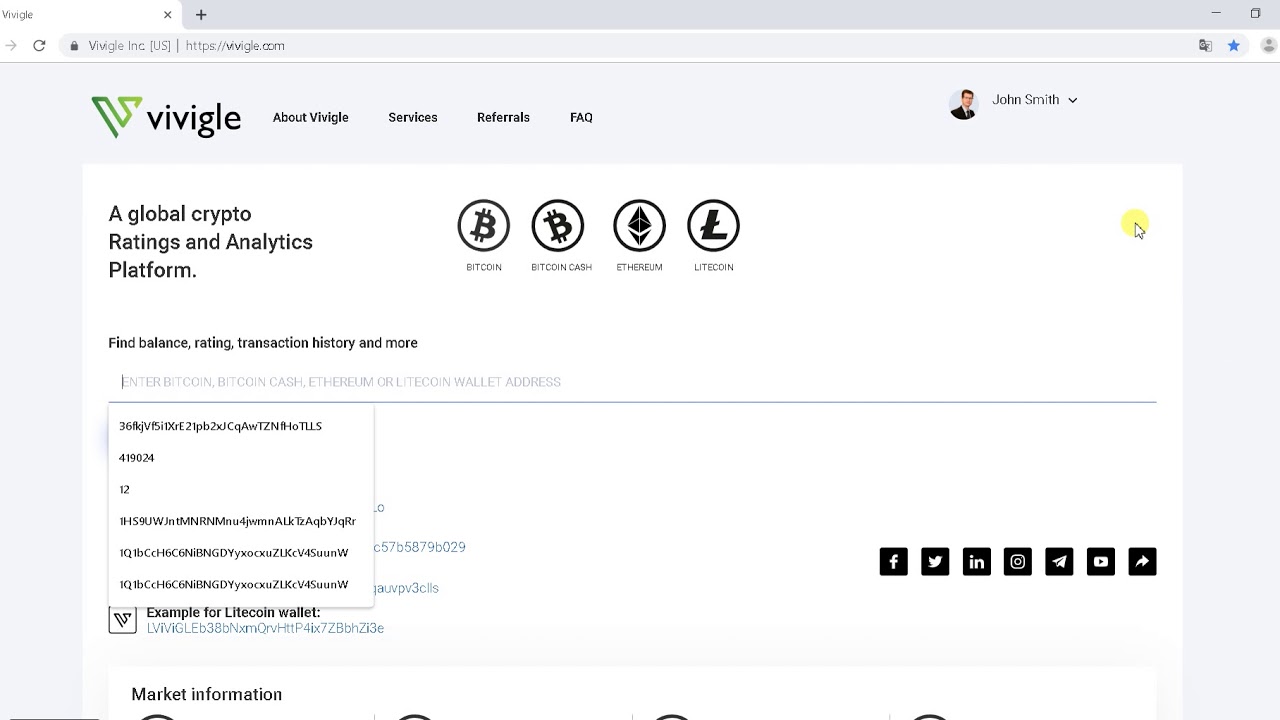View site security lock info
The image size is (1280, 720).
(x=74, y=46)
